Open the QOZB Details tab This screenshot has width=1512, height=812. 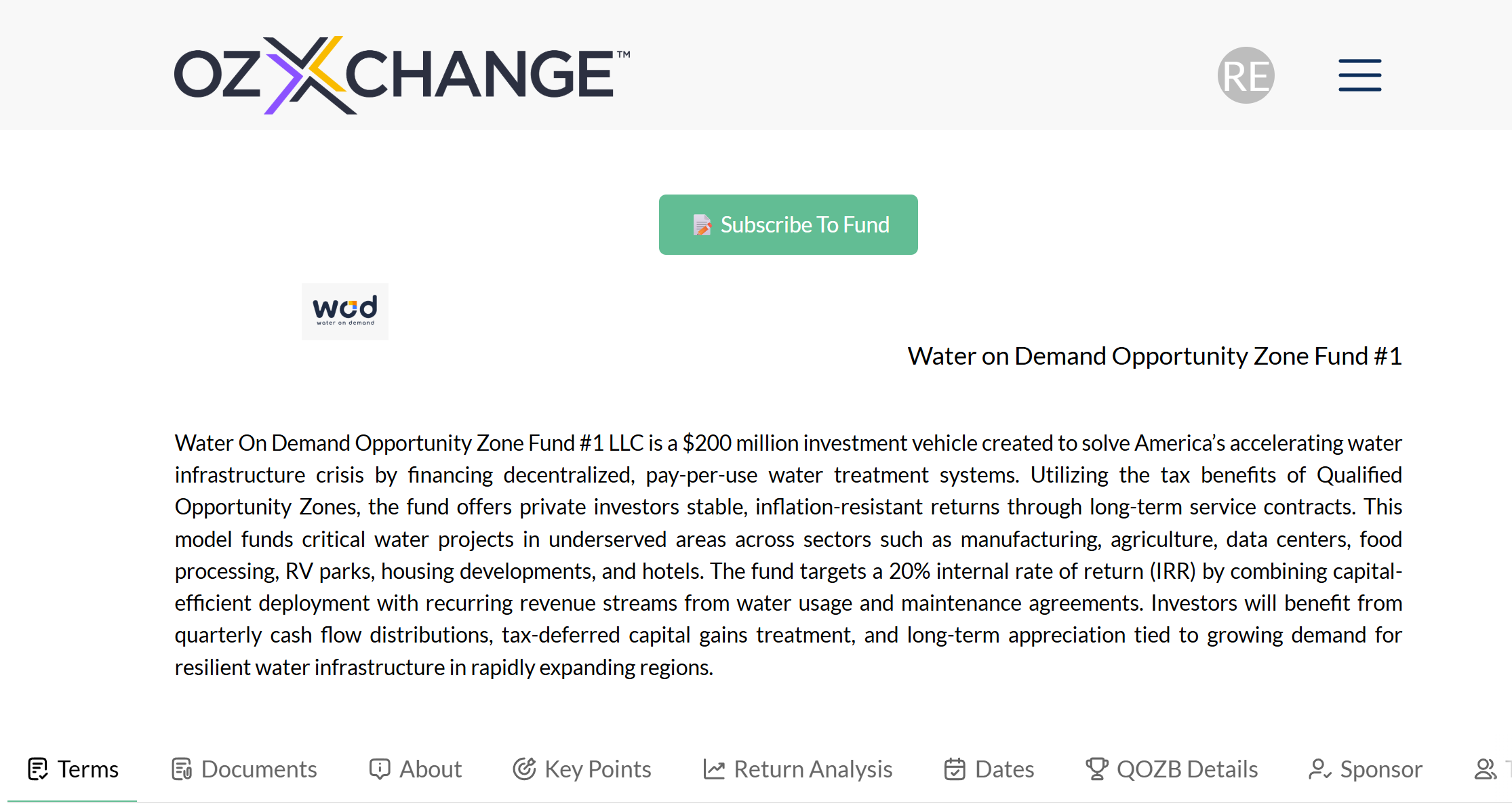(1187, 769)
